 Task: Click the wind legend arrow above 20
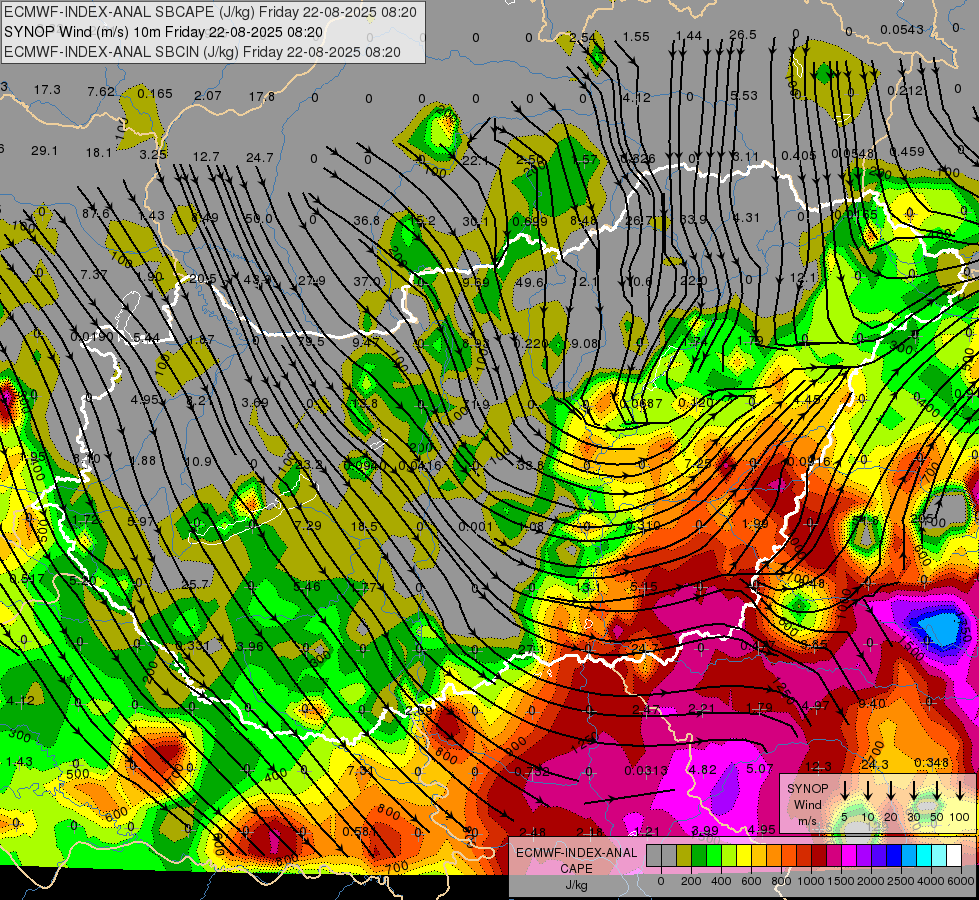890,790
